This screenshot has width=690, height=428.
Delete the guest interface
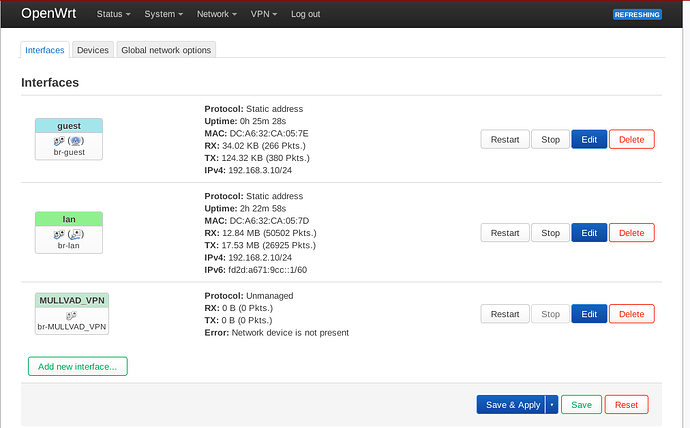coord(631,140)
